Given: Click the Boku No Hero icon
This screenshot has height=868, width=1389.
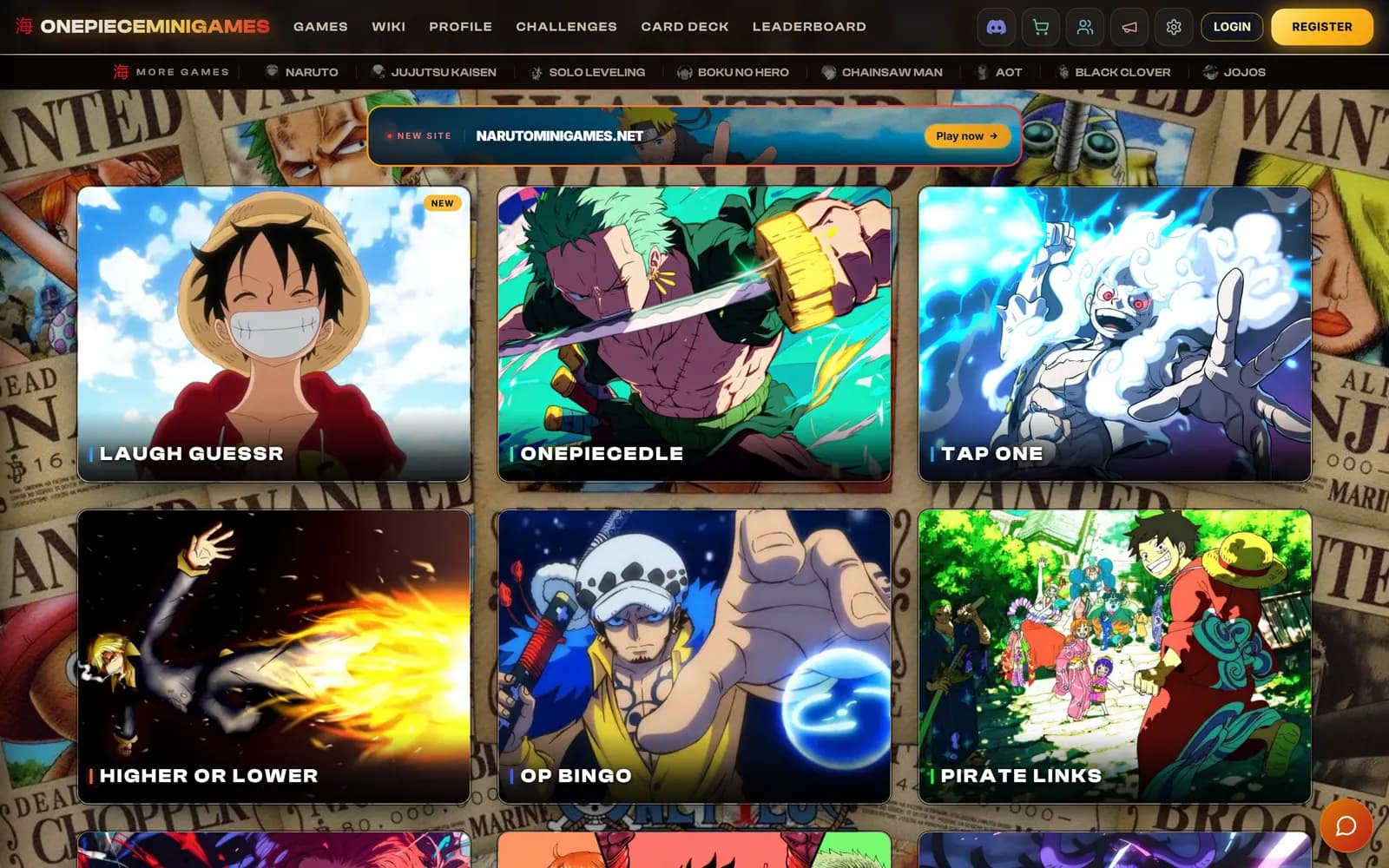Looking at the screenshot, I should coord(684,72).
